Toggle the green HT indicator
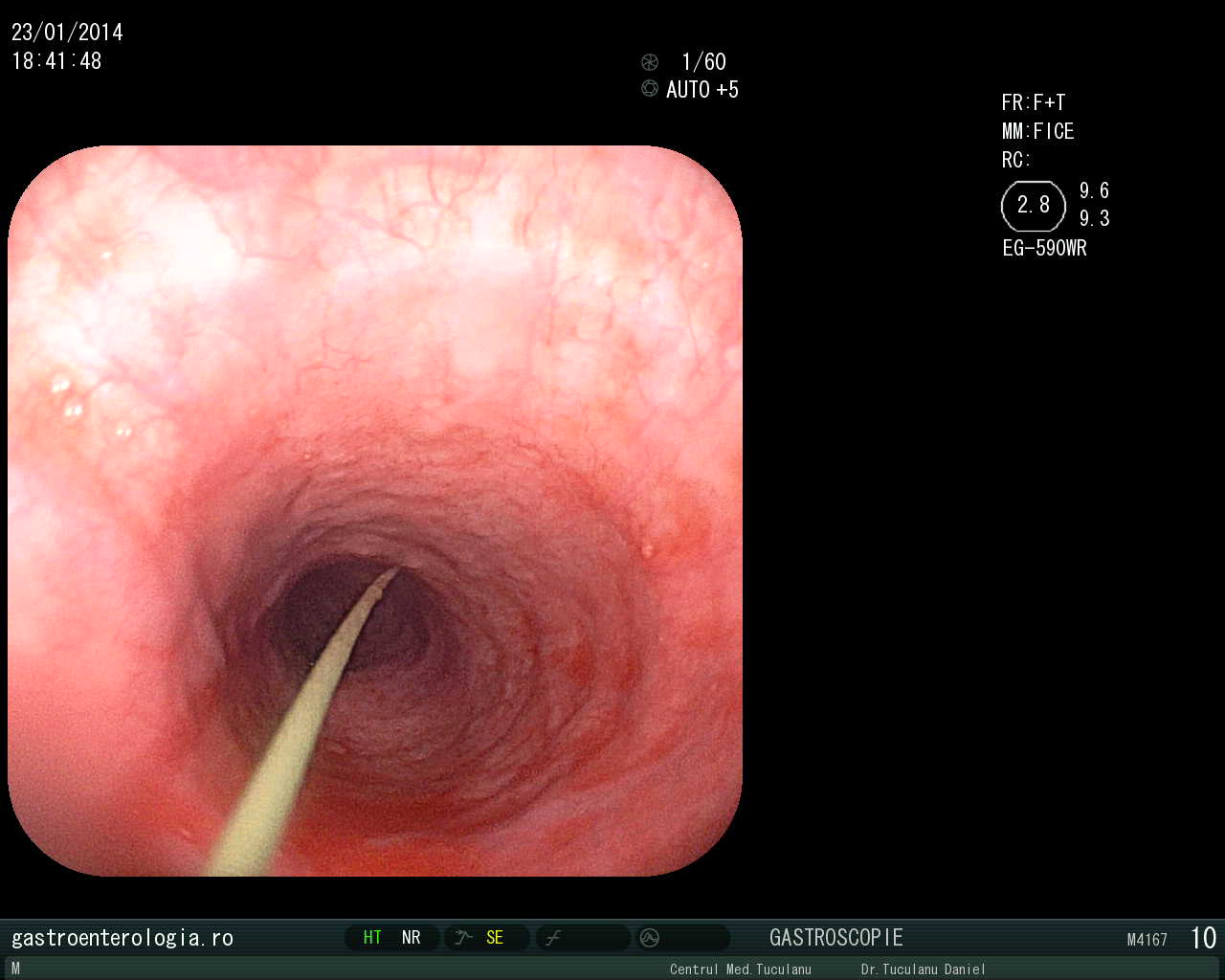The height and width of the screenshot is (980, 1225). tap(372, 938)
